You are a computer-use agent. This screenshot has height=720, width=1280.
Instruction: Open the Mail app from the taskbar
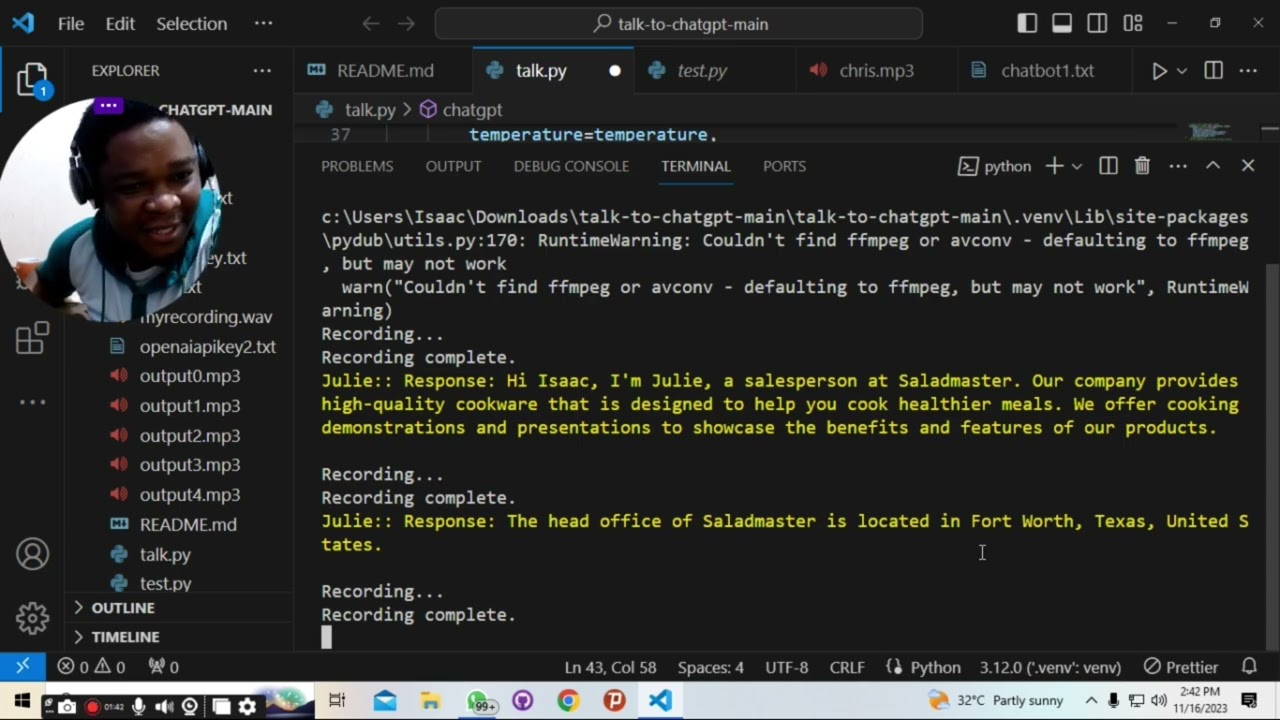(385, 702)
